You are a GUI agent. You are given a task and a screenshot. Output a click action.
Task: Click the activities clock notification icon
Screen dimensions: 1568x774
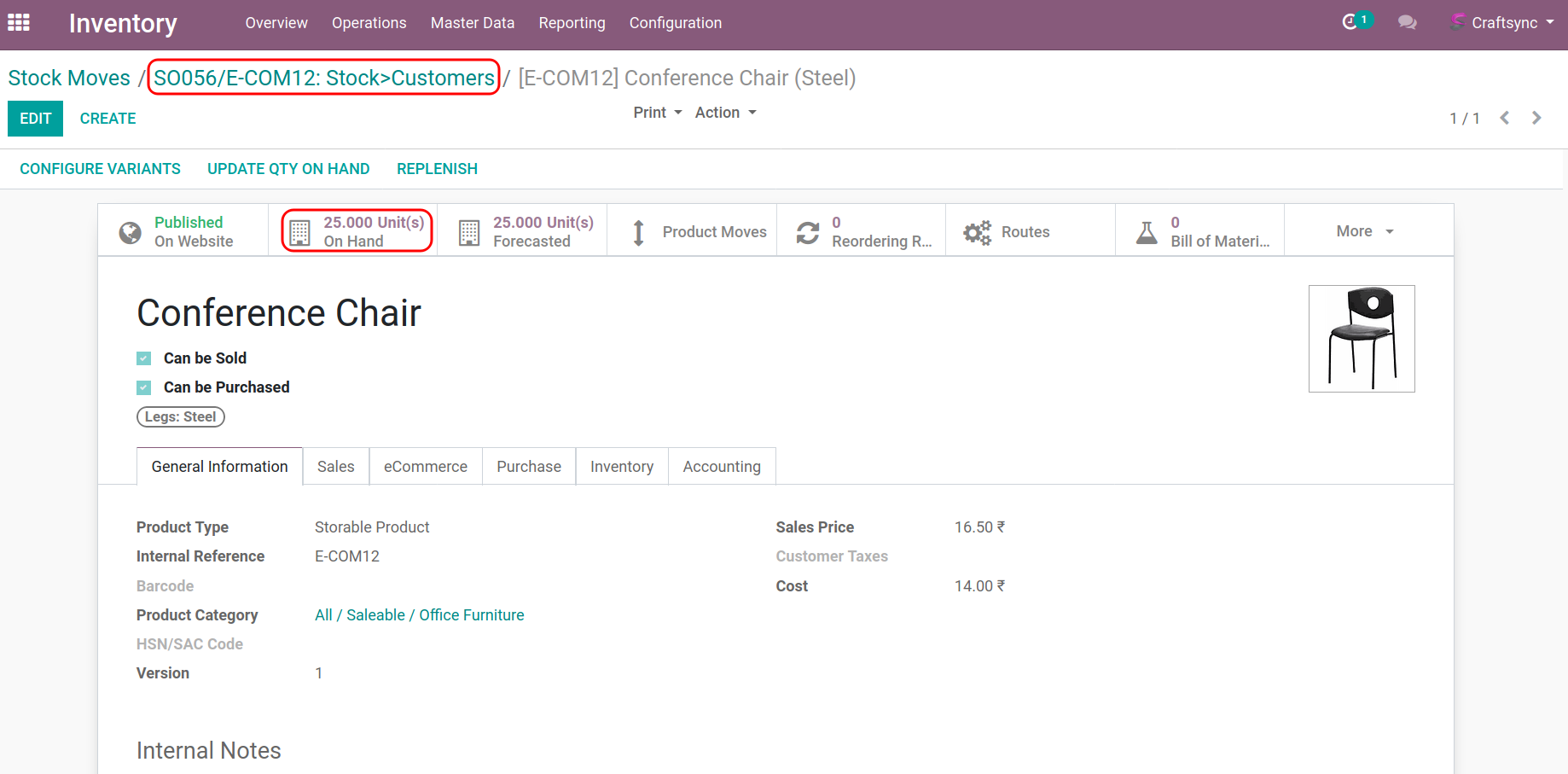[x=1350, y=22]
